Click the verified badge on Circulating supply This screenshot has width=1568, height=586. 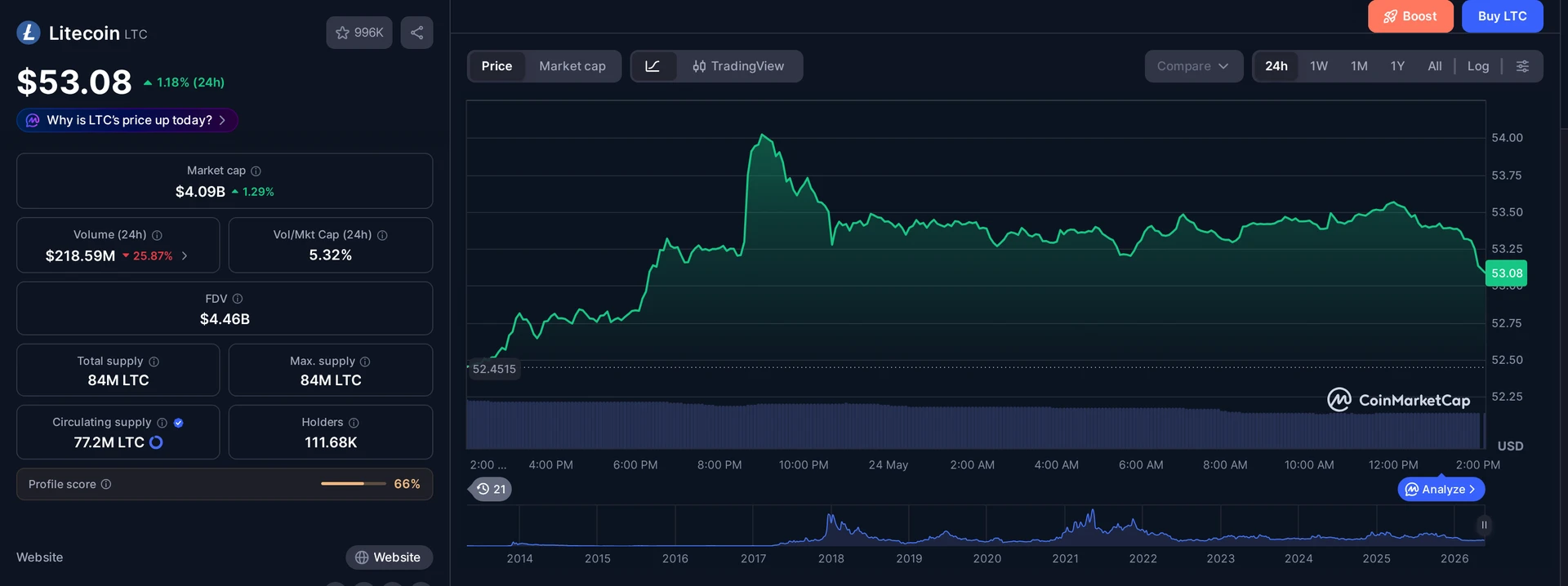click(x=178, y=423)
